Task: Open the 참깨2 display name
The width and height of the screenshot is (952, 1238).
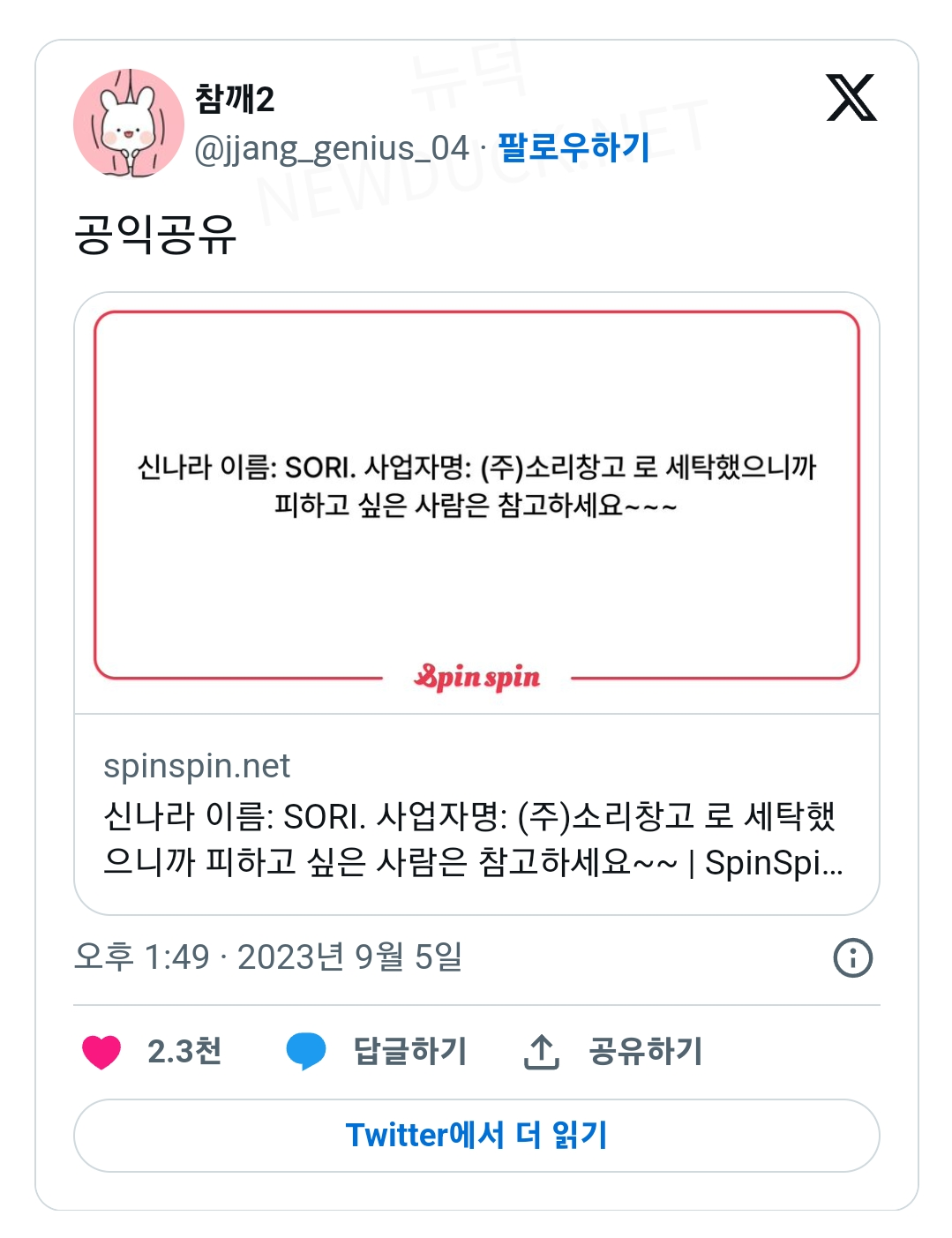Action: click(235, 99)
